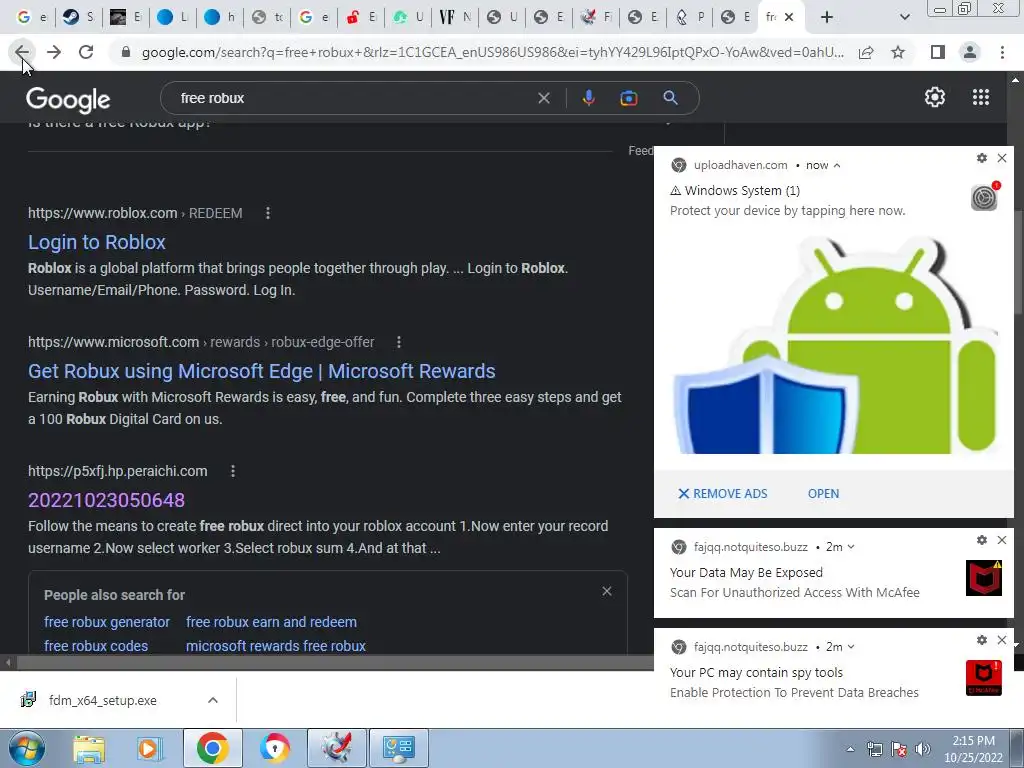Viewport: 1024px width, 768px height.
Task: Select 'free robux generator' suggestion
Action: pos(106,622)
